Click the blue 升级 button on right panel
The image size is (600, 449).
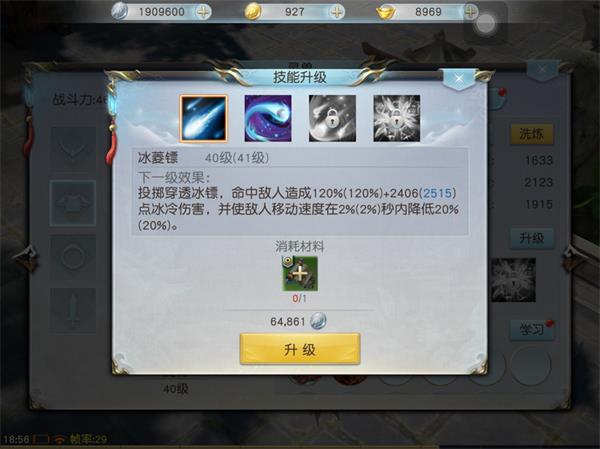(532, 238)
